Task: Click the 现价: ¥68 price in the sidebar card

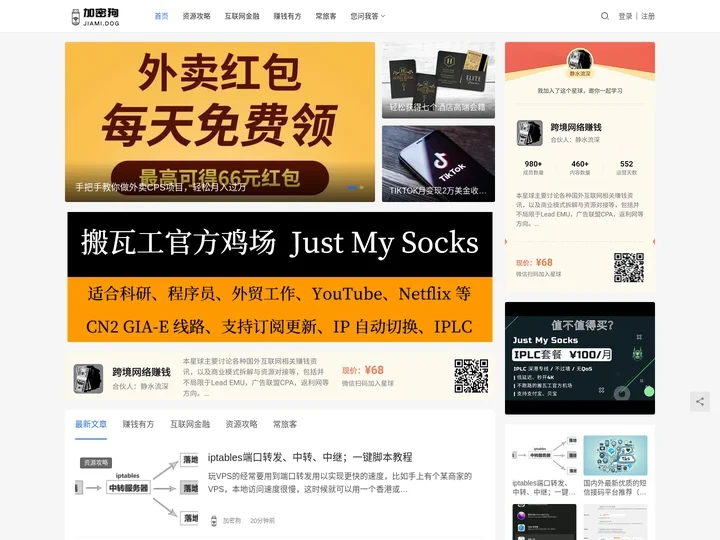Action: click(x=534, y=263)
